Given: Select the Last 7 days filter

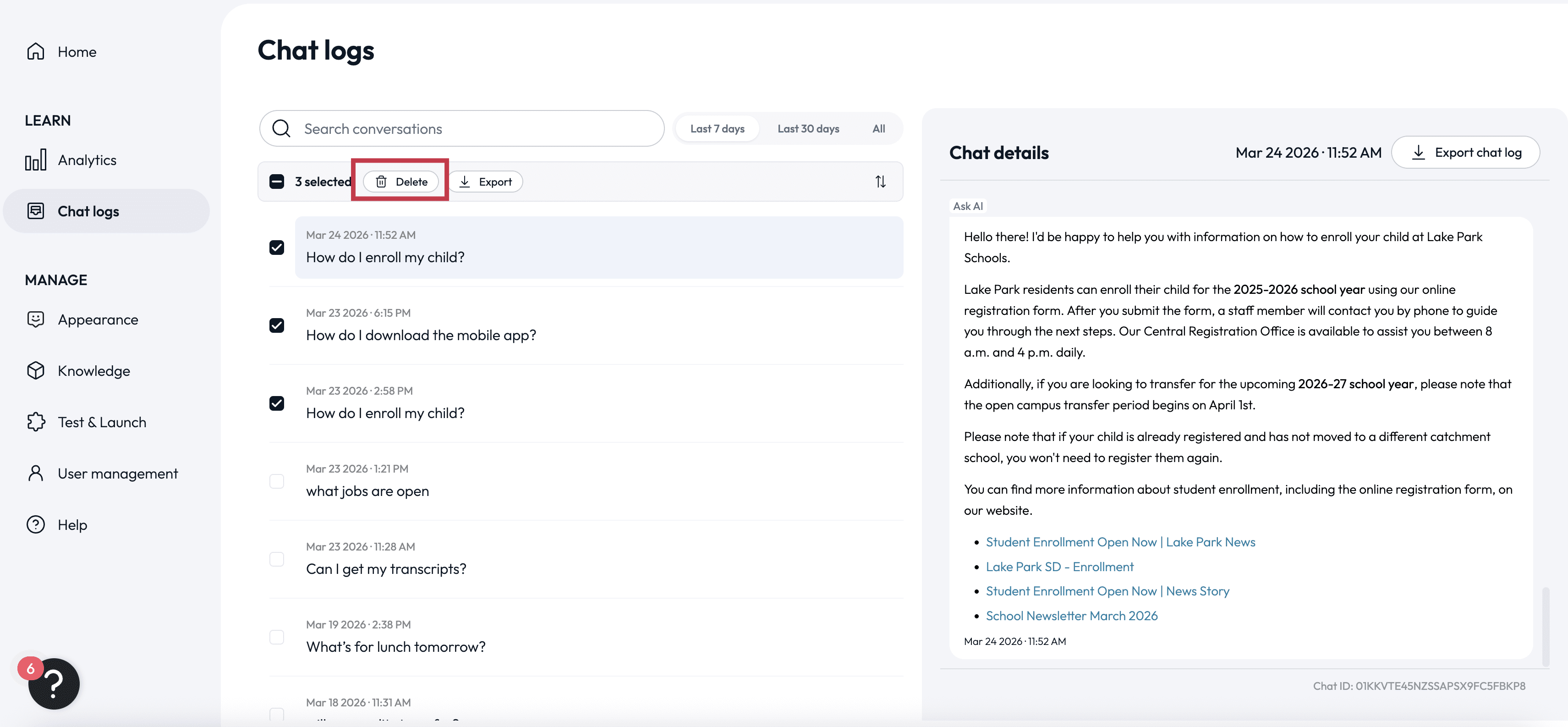Looking at the screenshot, I should pos(717,128).
